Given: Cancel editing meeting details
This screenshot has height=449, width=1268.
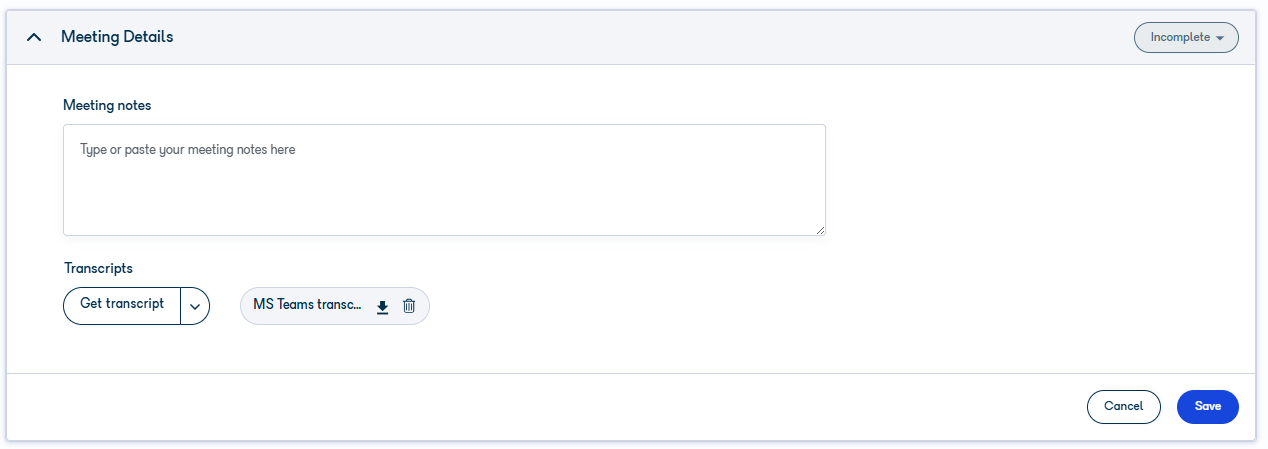Looking at the screenshot, I should tap(1123, 406).
